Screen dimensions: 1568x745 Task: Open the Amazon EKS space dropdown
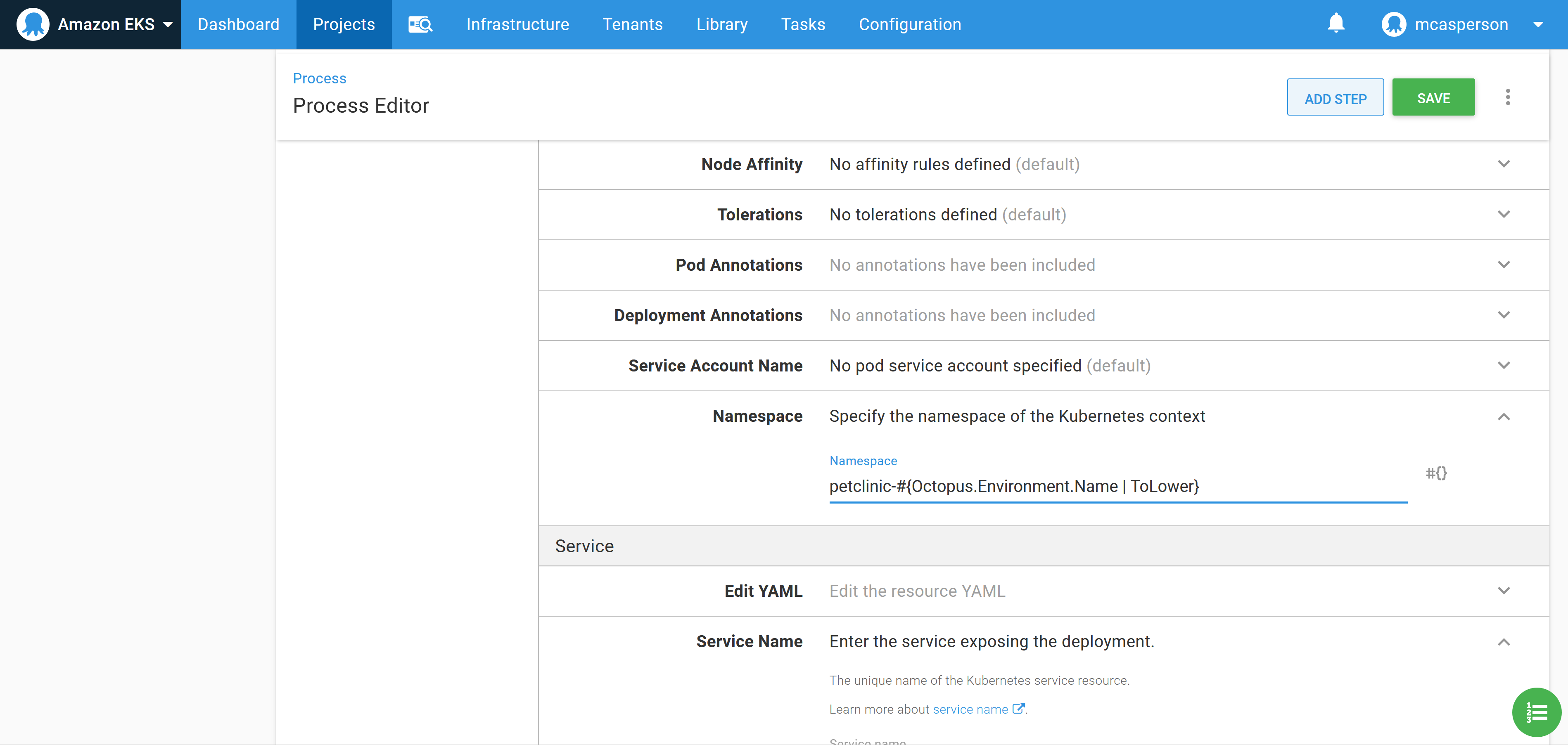point(167,24)
